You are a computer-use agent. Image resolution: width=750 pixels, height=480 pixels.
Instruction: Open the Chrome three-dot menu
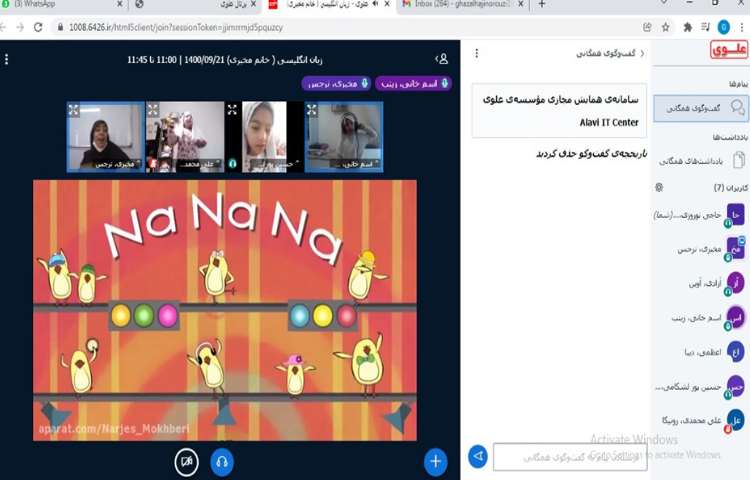(x=742, y=27)
